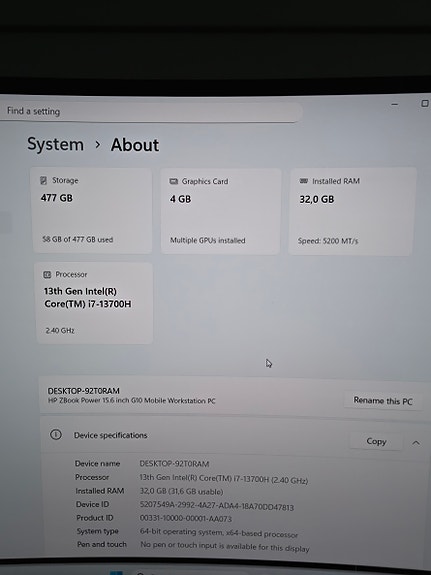Click the Product ID label

(x=95, y=518)
